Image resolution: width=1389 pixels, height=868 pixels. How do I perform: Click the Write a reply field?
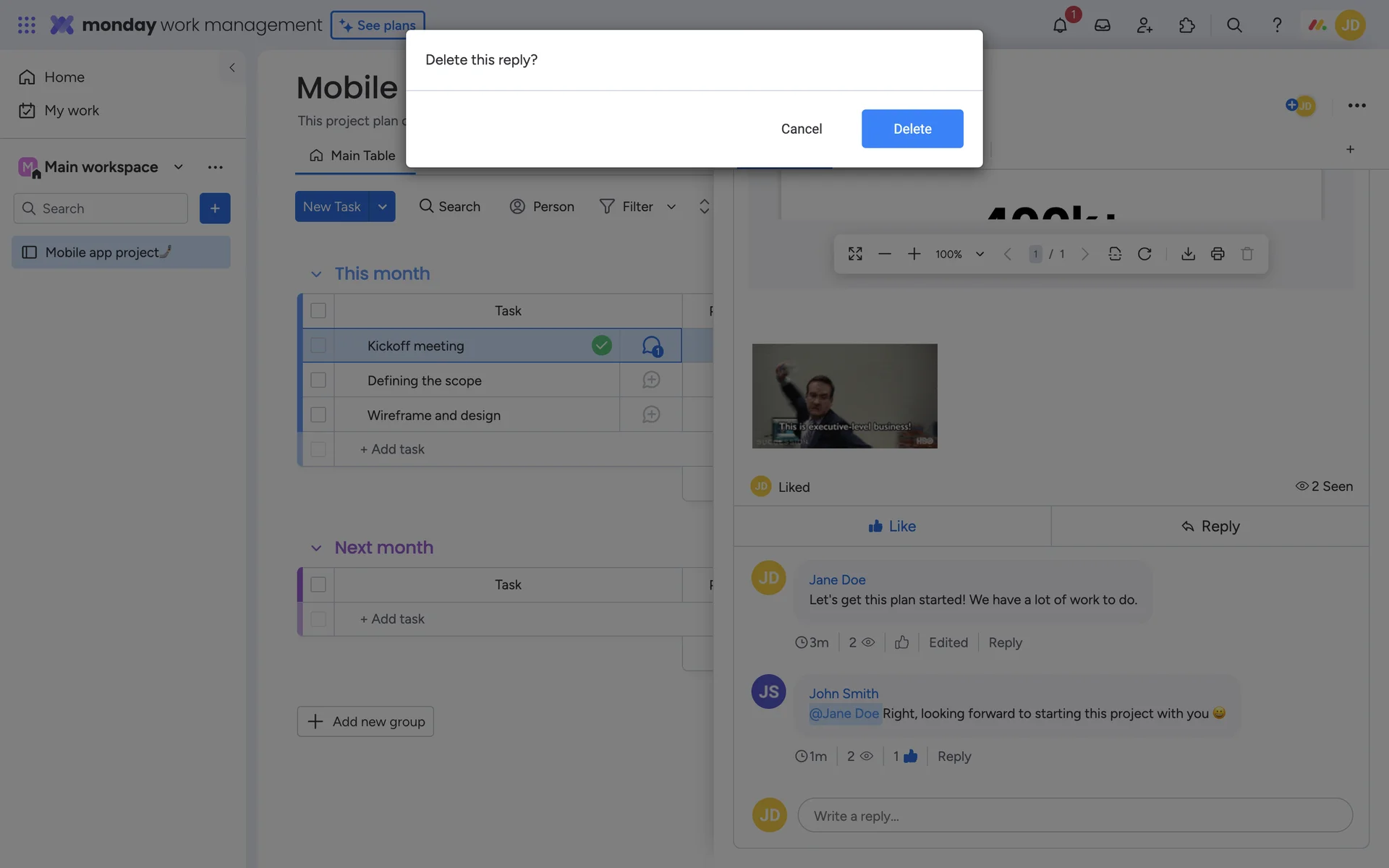(x=1074, y=816)
